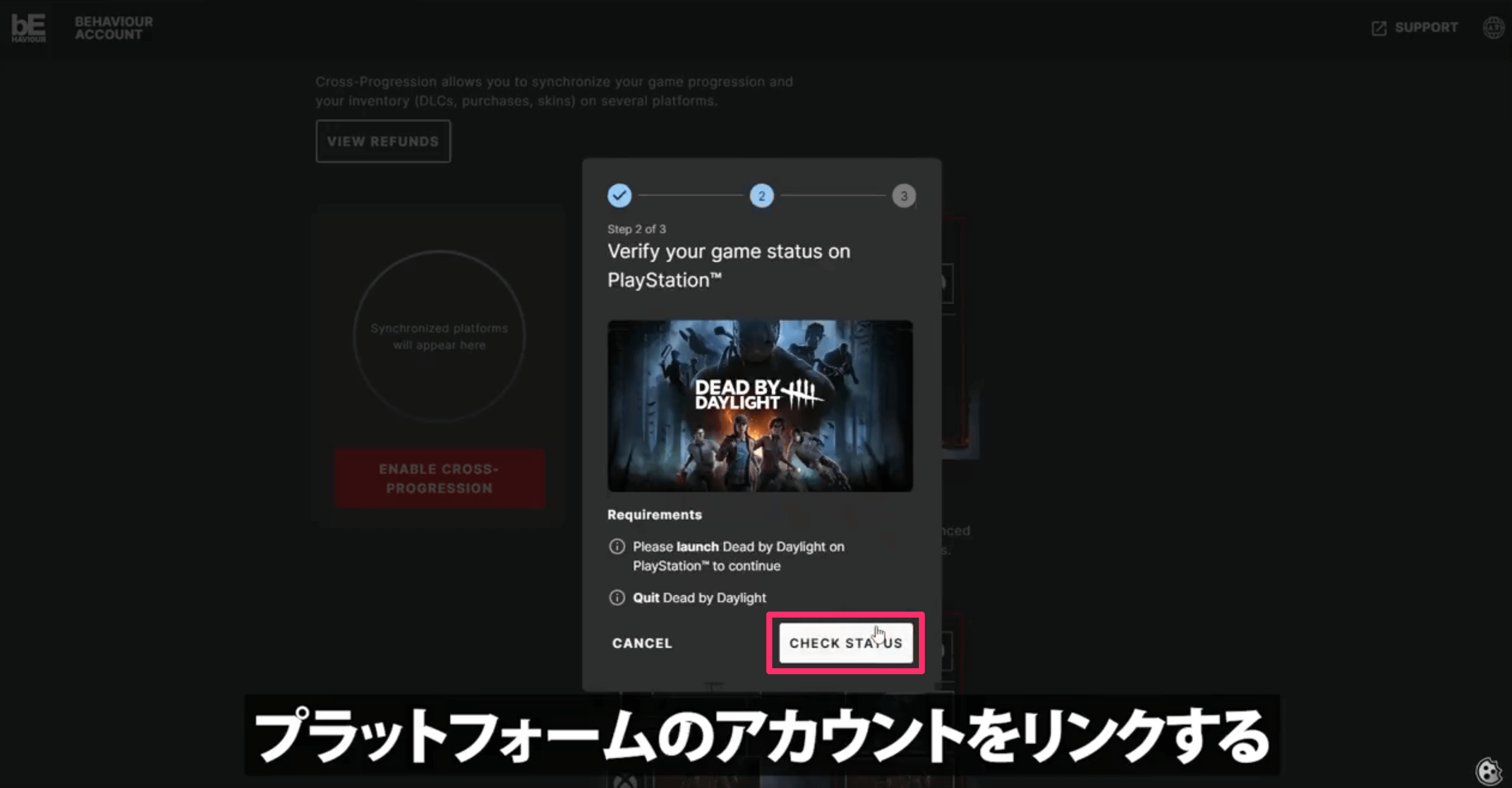Open the Support link

(x=1426, y=27)
